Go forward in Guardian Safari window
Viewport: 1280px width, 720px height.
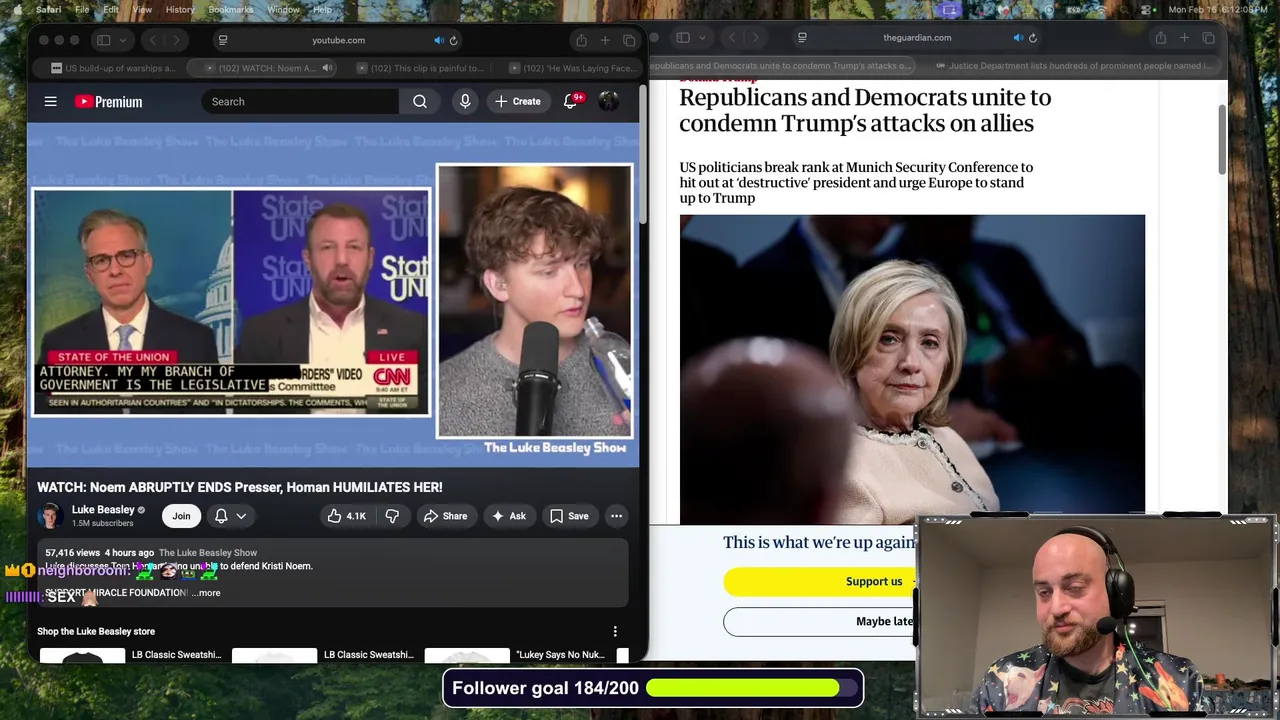pos(755,38)
